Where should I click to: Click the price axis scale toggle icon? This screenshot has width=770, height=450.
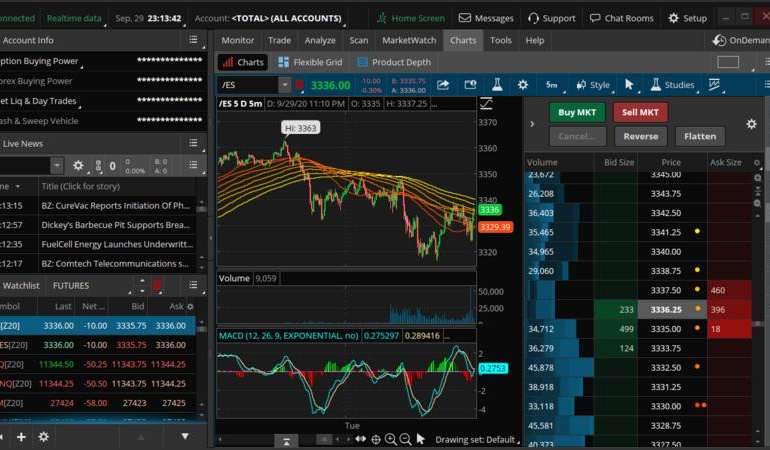tap(486, 104)
